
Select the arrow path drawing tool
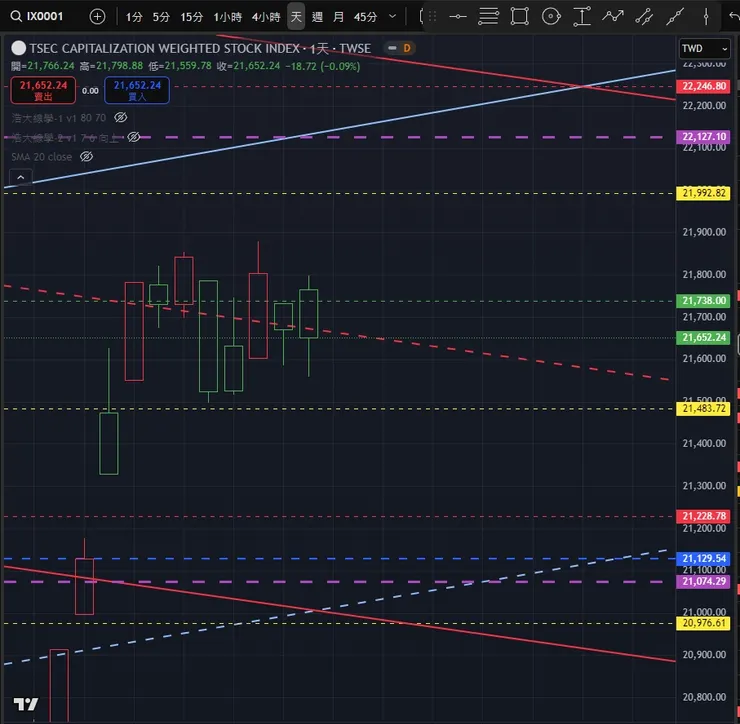(613, 17)
